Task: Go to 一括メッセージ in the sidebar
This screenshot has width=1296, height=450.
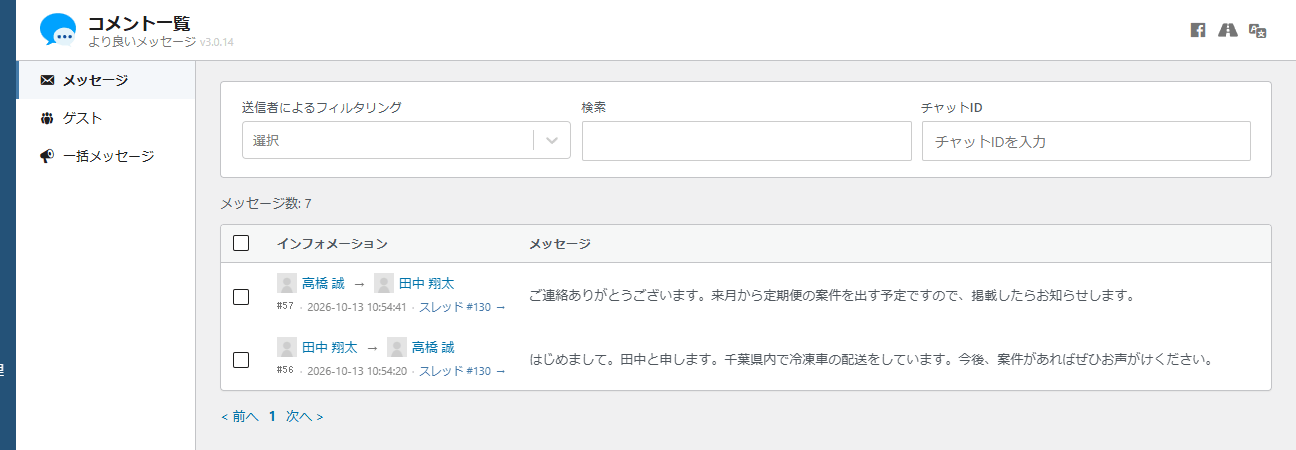Action: [106, 156]
